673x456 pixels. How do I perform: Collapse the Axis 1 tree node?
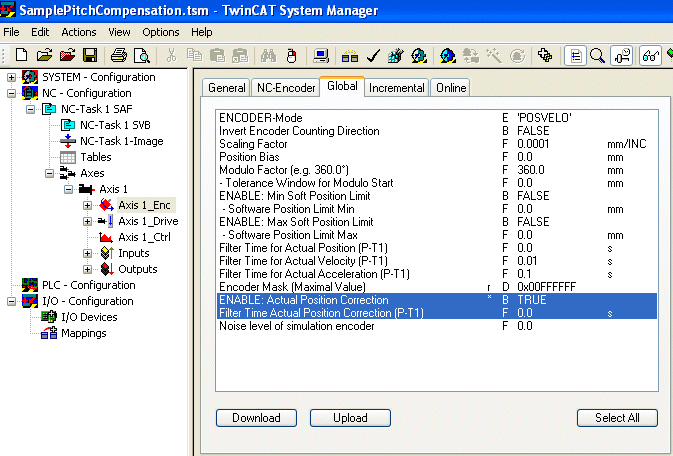(68, 189)
